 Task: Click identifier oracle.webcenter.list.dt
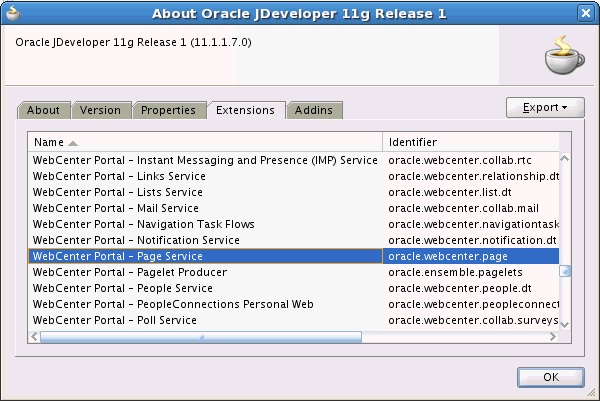coord(450,192)
